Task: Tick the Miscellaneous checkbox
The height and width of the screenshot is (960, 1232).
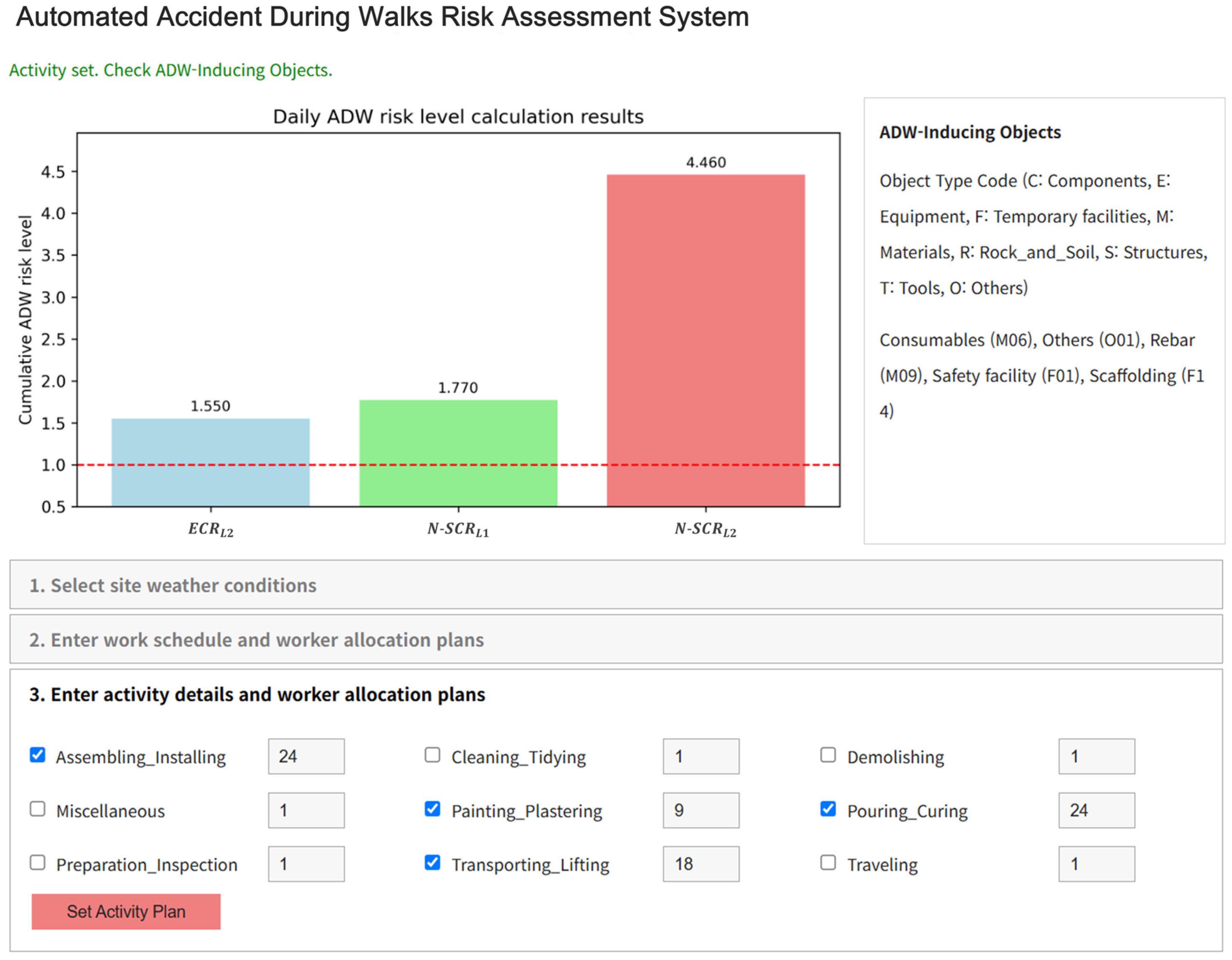Action: (x=37, y=809)
